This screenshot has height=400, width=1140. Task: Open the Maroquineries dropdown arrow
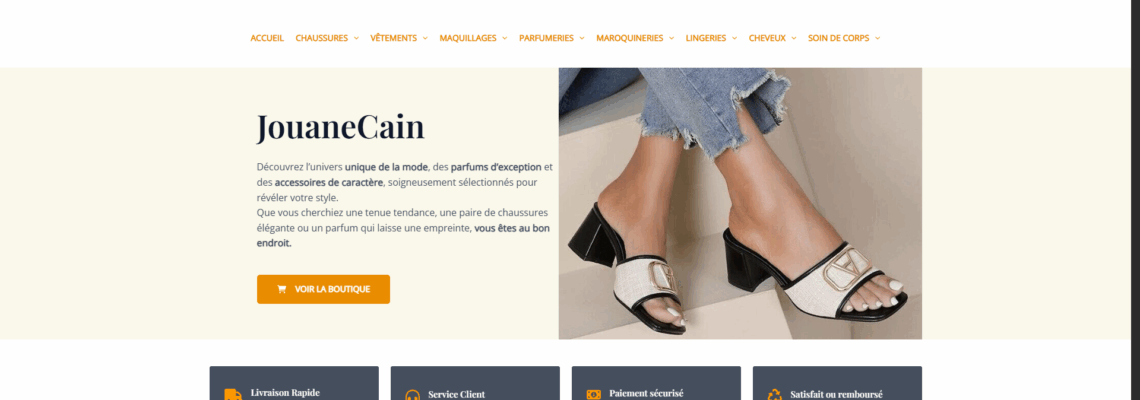[671, 39]
